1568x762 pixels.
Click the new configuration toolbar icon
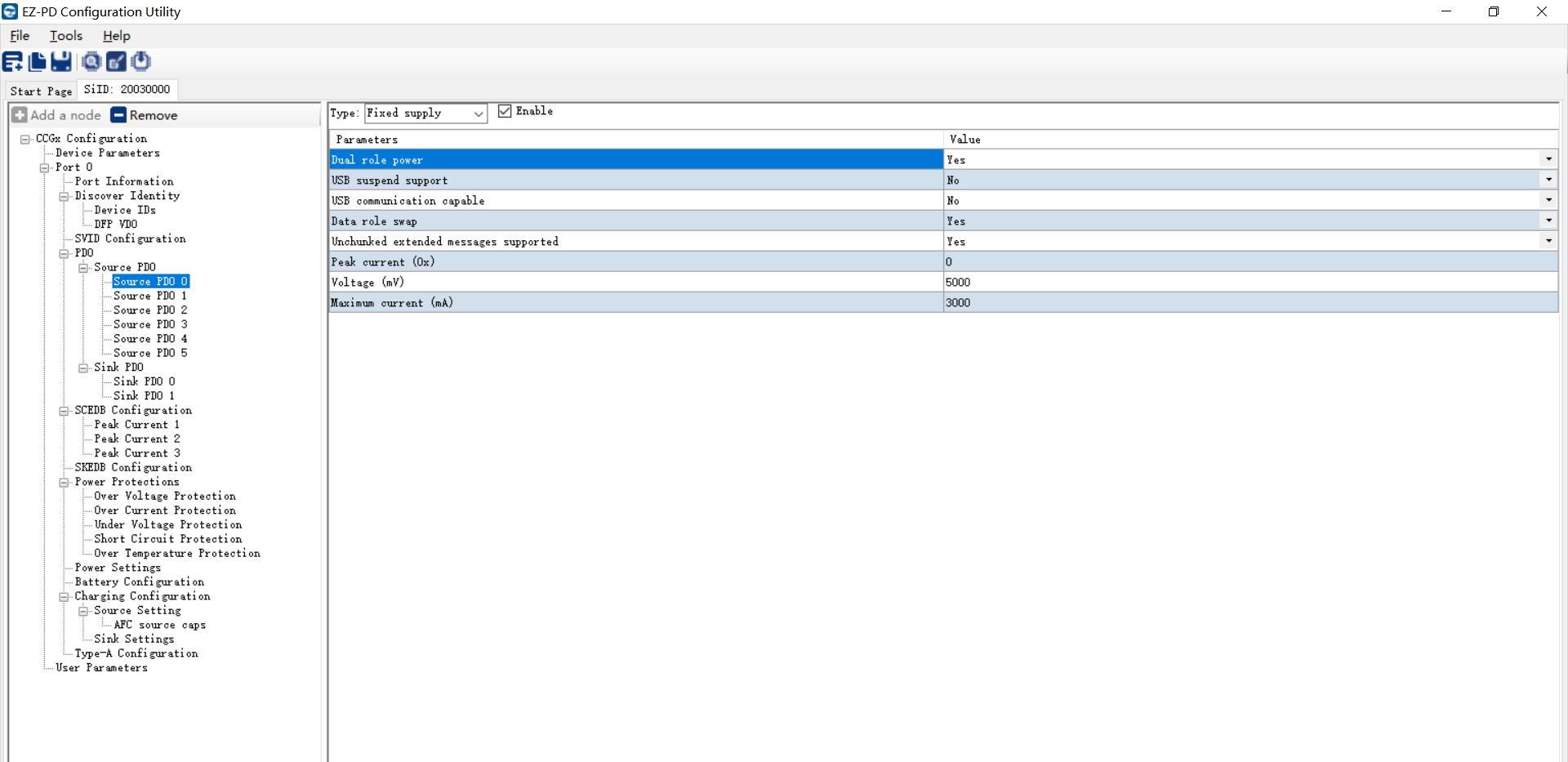(12, 61)
